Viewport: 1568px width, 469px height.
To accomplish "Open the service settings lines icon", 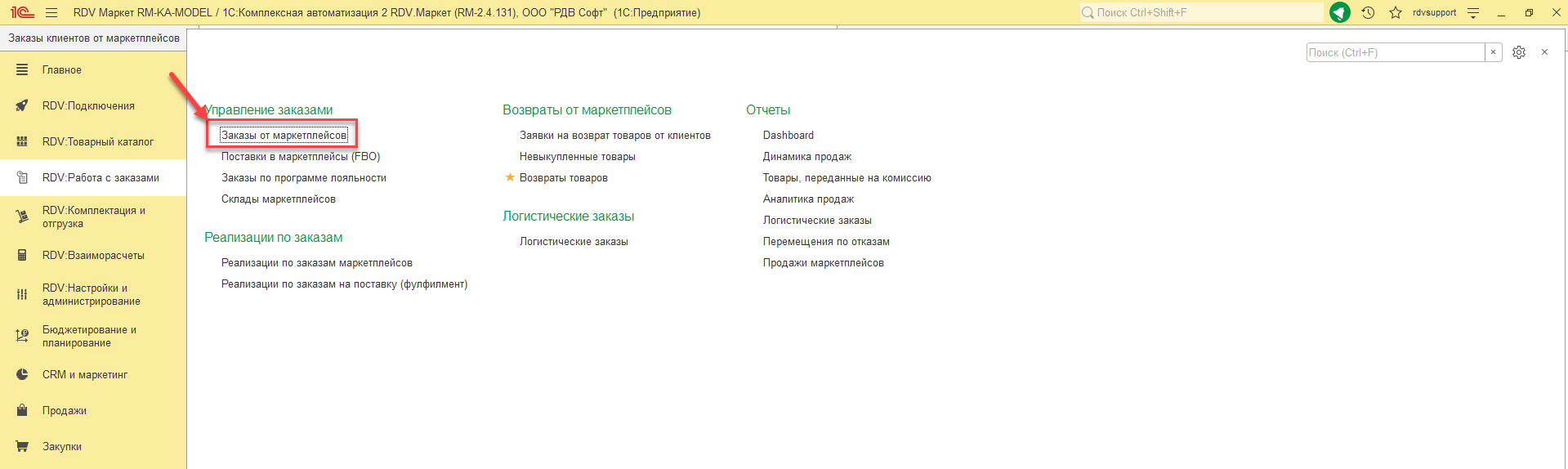I will point(1473,13).
